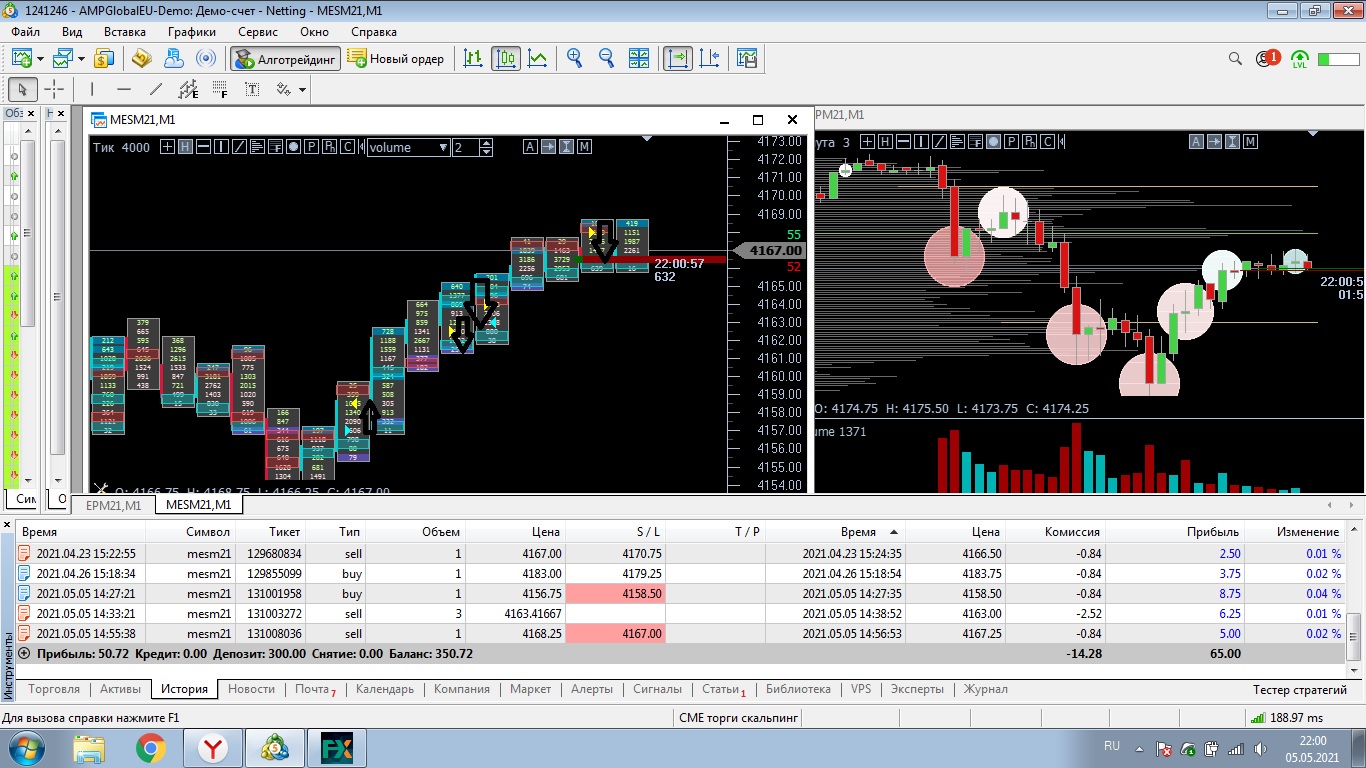
Task: Toggle chart shift in the toolbar
Action: 710,59
